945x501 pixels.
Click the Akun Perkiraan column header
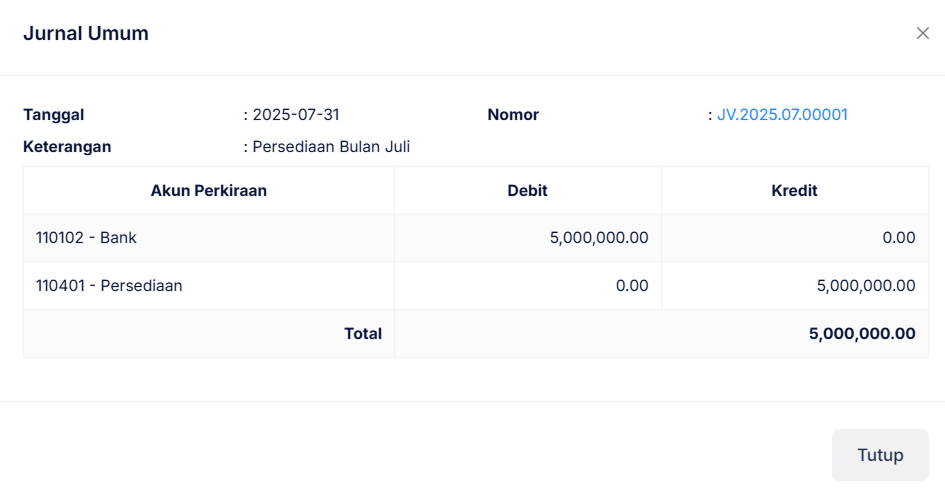pos(209,190)
